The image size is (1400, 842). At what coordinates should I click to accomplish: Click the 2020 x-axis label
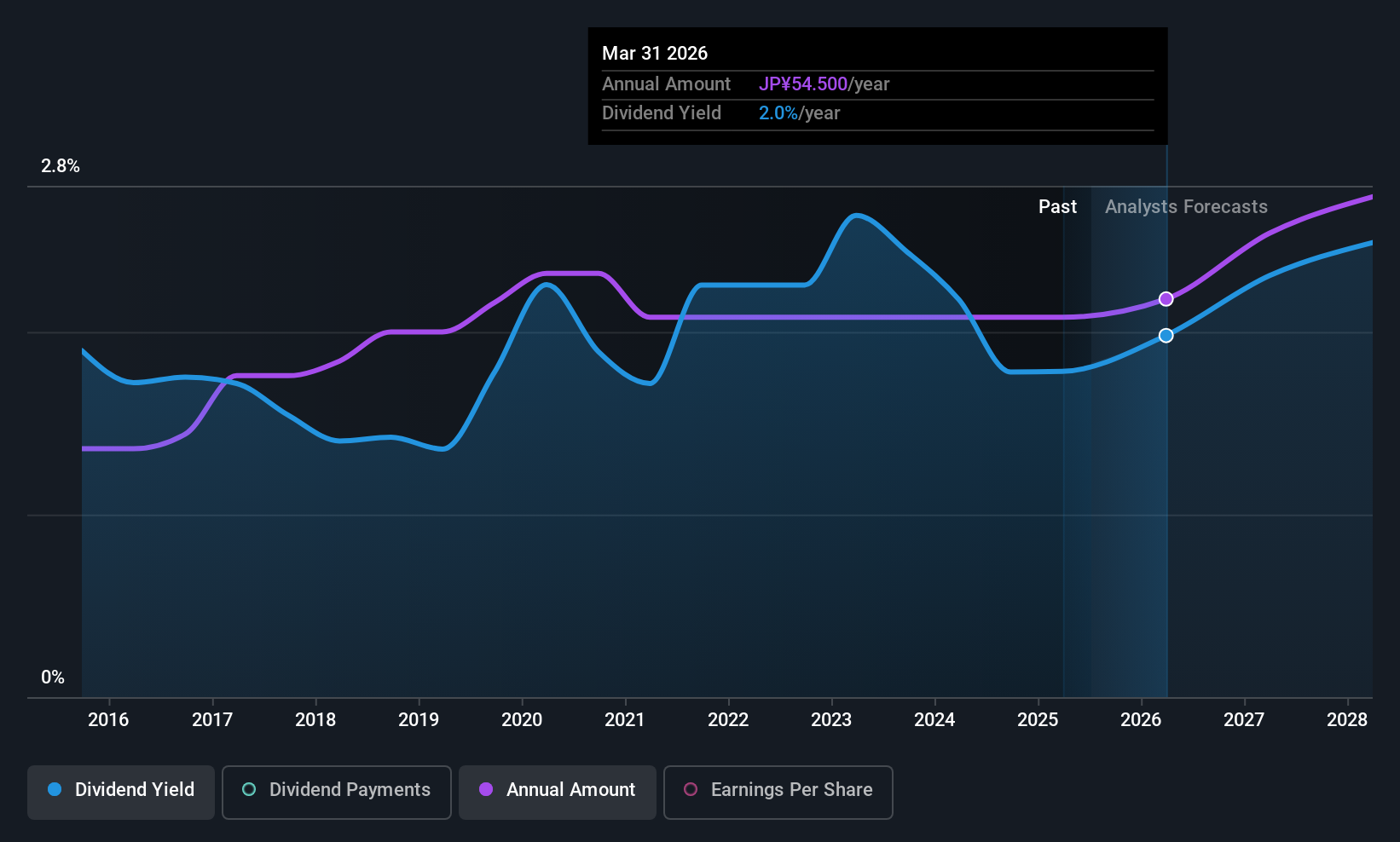pyautogui.click(x=522, y=720)
